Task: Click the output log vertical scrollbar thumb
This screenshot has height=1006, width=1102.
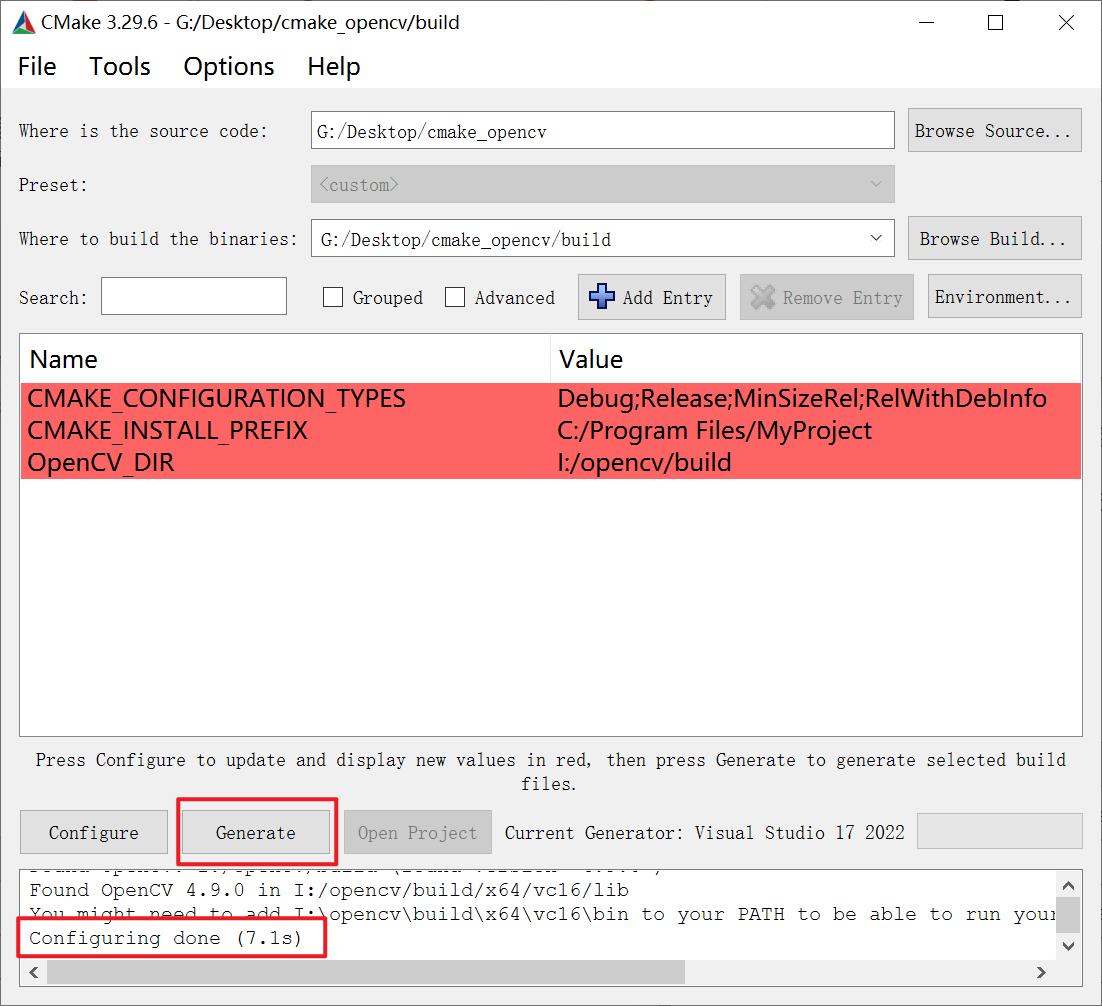Action: [1068, 915]
